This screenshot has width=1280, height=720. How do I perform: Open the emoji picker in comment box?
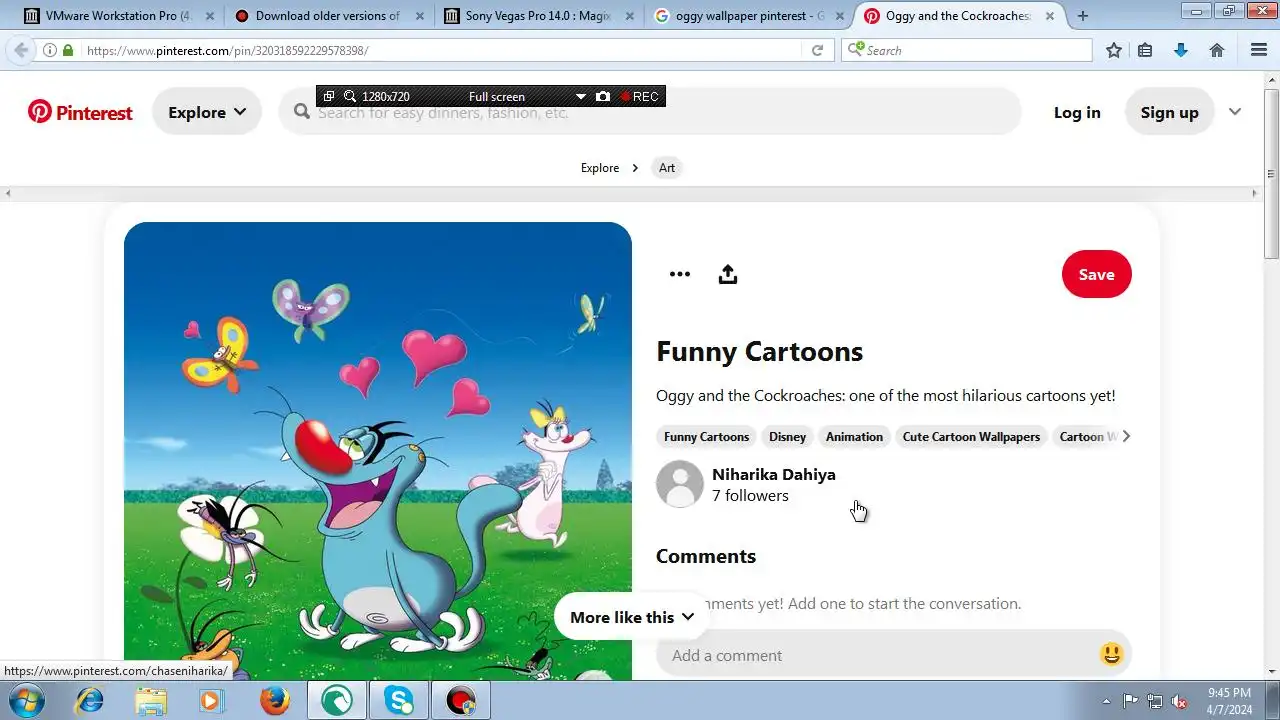(x=1111, y=655)
